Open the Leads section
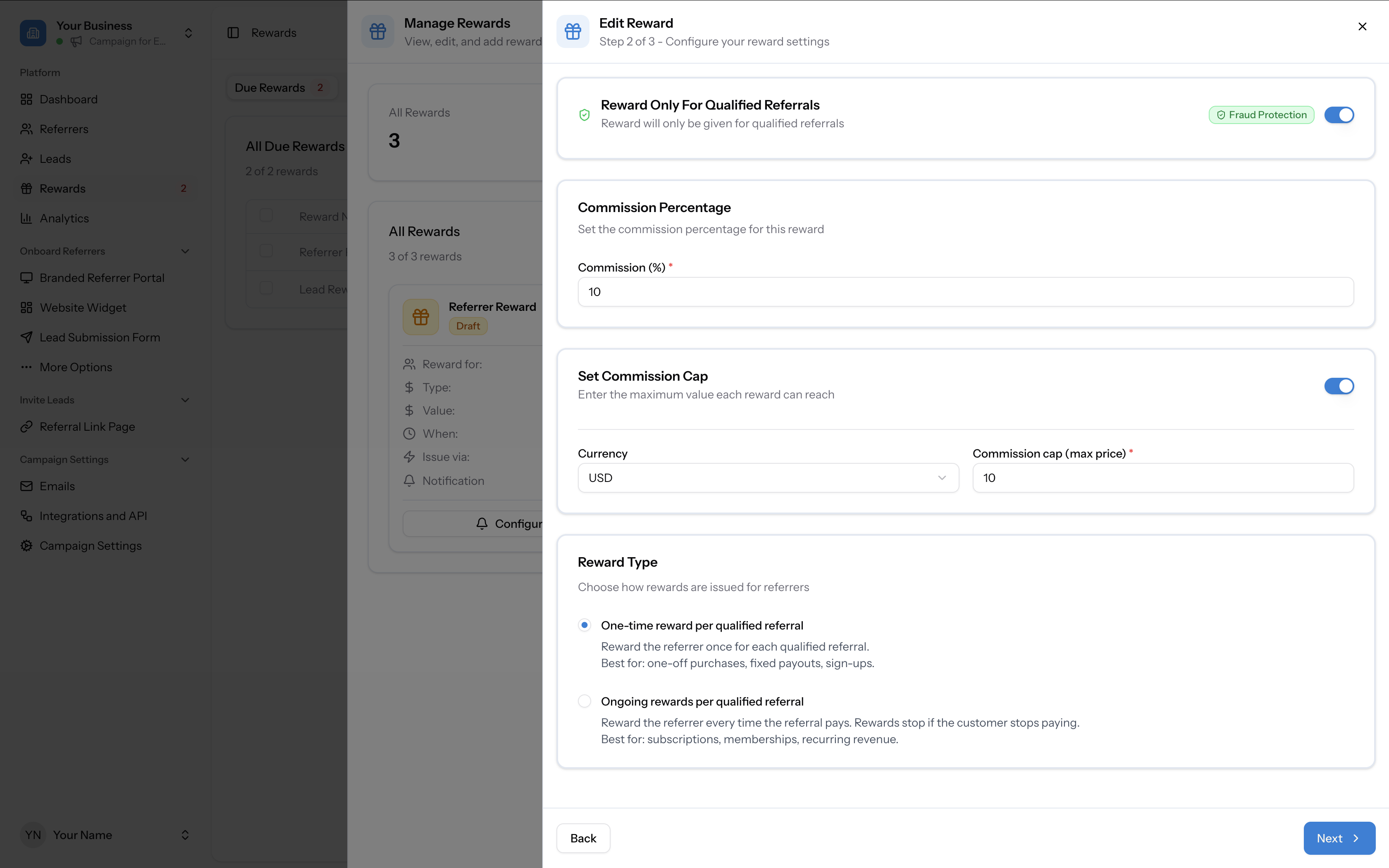Screen dimensions: 1389x868 point(55,158)
